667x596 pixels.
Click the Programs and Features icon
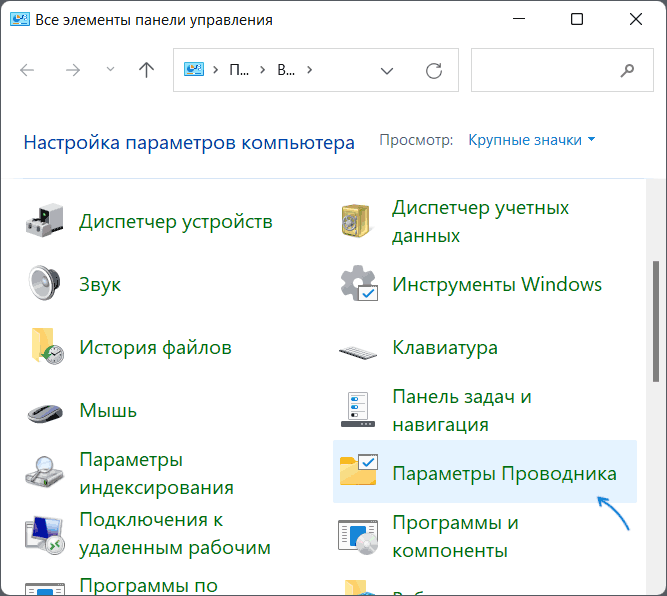(358, 537)
